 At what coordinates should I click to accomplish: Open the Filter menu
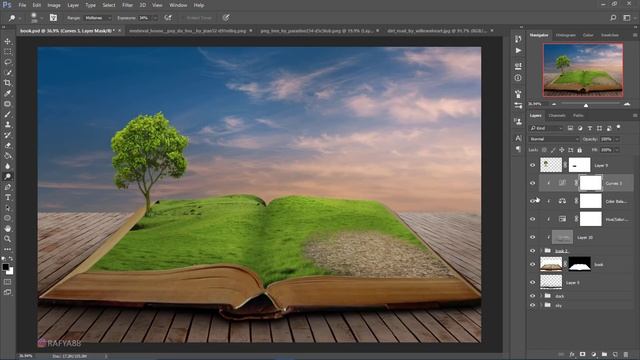[x=127, y=5]
